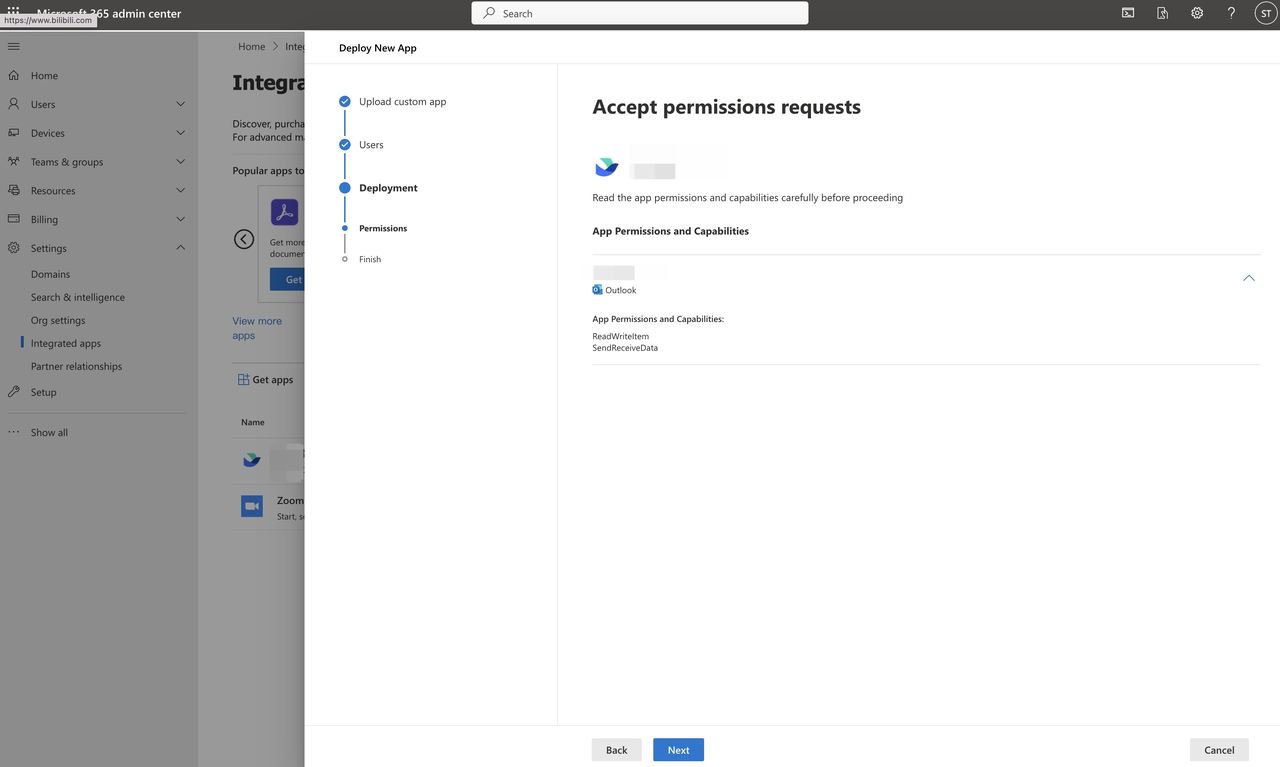Image resolution: width=1280 pixels, height=767 pixels.
Task: Expand the Billing navigation group
Action: [180, 219]
